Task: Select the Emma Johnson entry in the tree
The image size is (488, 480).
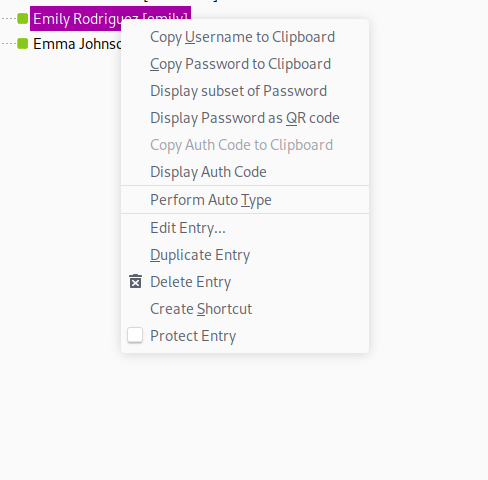Action: (x=77, y=44)
